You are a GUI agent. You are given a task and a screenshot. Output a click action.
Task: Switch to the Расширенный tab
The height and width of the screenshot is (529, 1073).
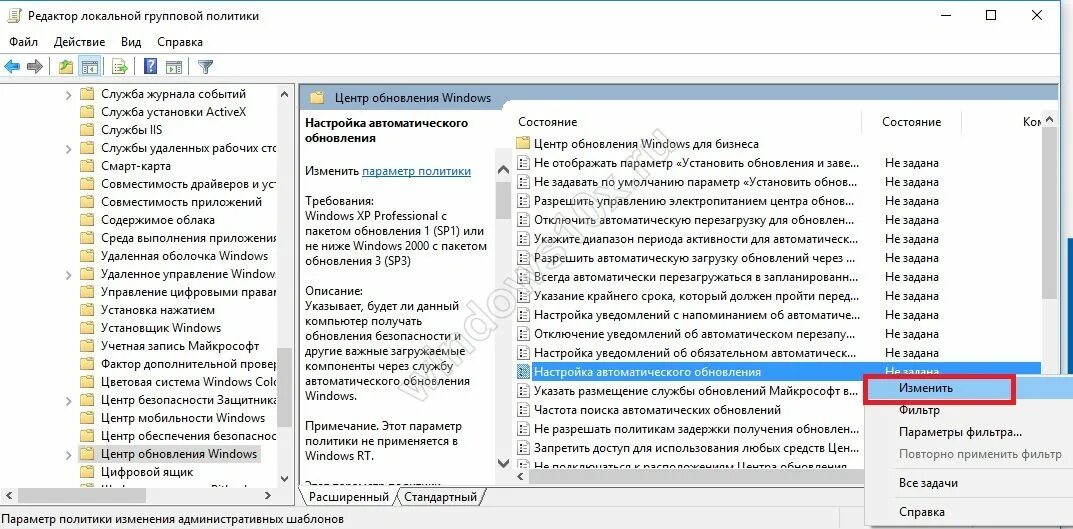(348, 496)
